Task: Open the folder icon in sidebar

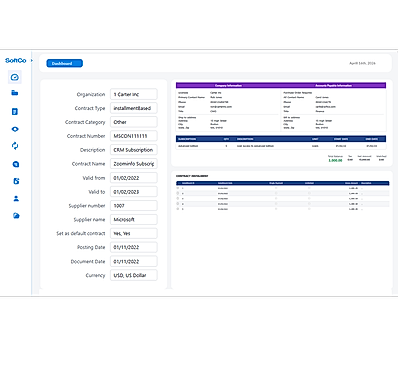Action: [15, 93]
